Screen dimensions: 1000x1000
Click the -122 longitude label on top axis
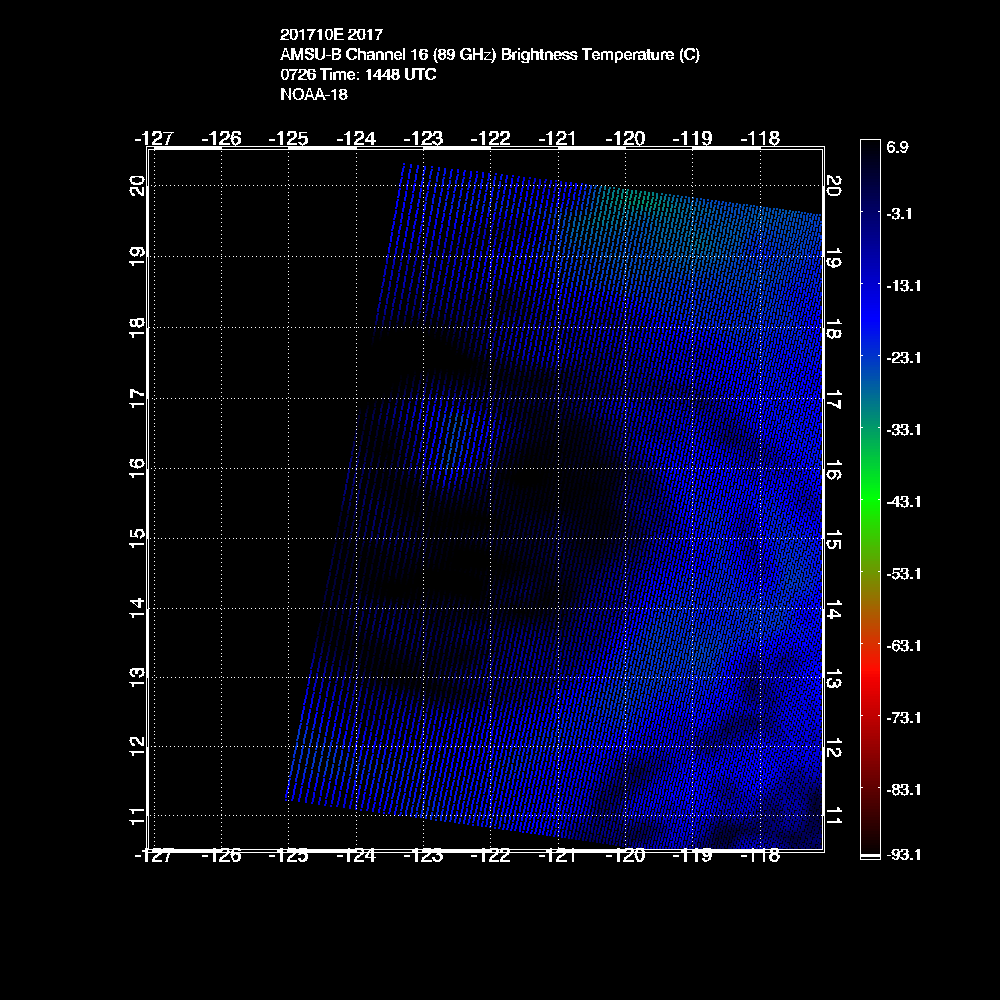click(x=490, y=138)
